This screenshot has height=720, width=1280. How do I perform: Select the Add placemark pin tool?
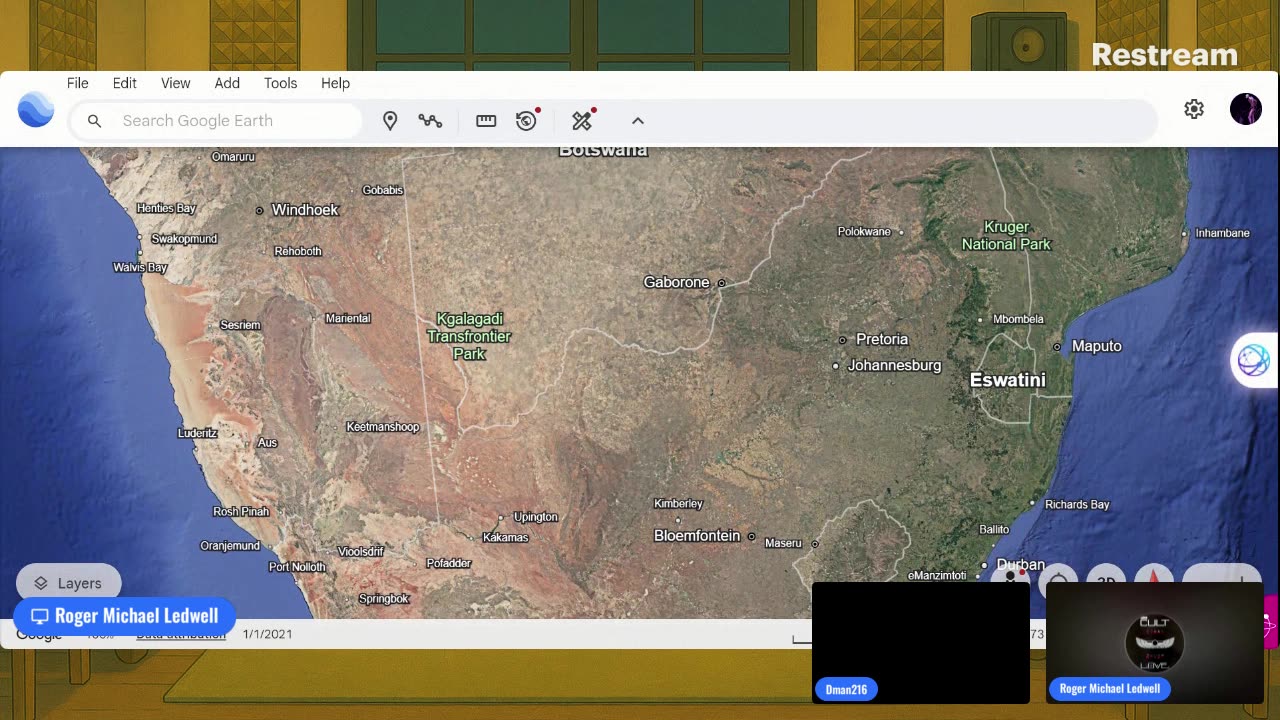pos(390,121)
